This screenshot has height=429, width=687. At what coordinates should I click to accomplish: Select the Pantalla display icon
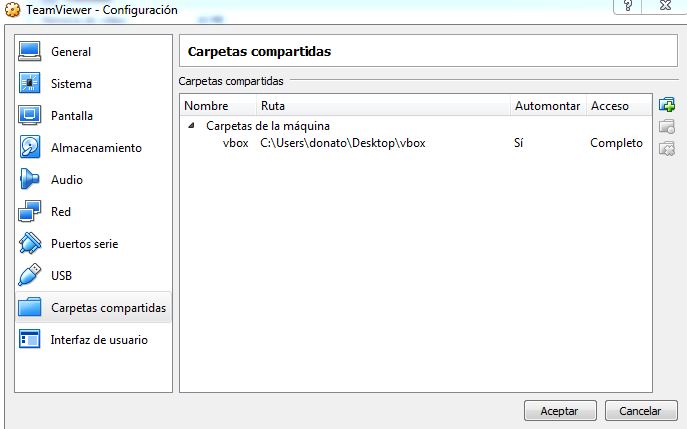click(30, 116)
